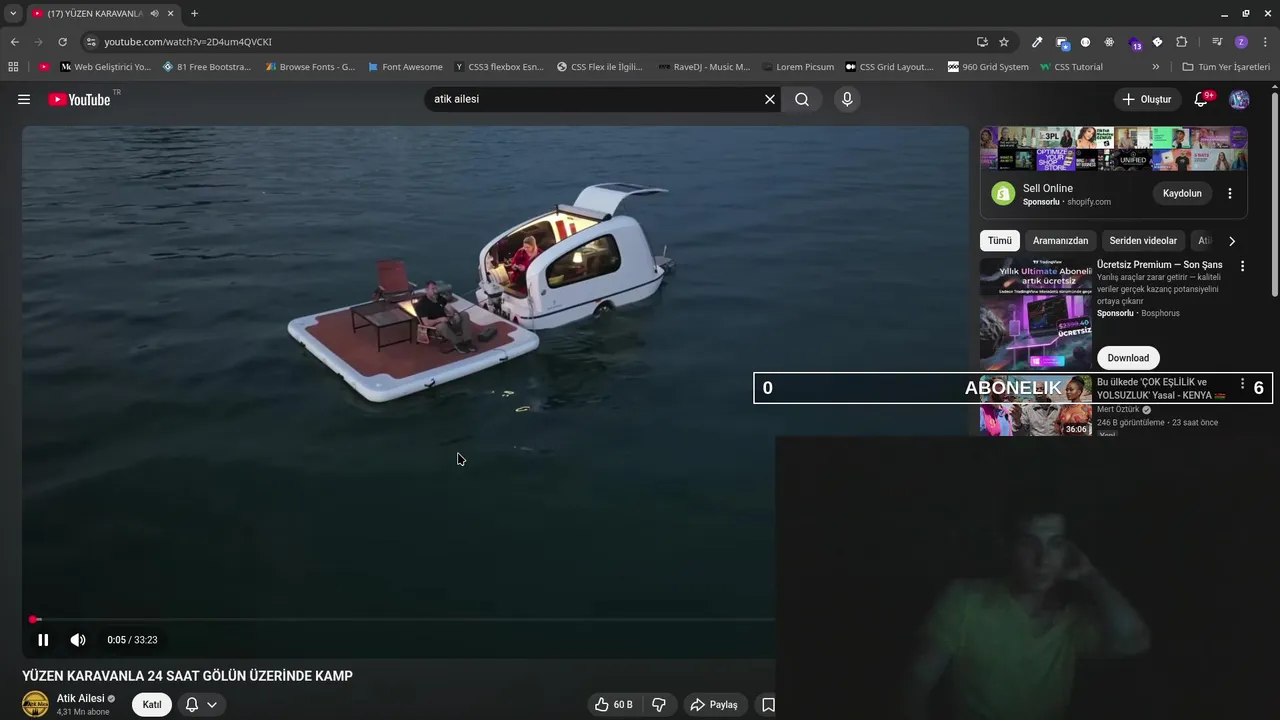Screen dimensions: 1280x720
Task: Install app icon in address bar
Action: coord(982,42)
